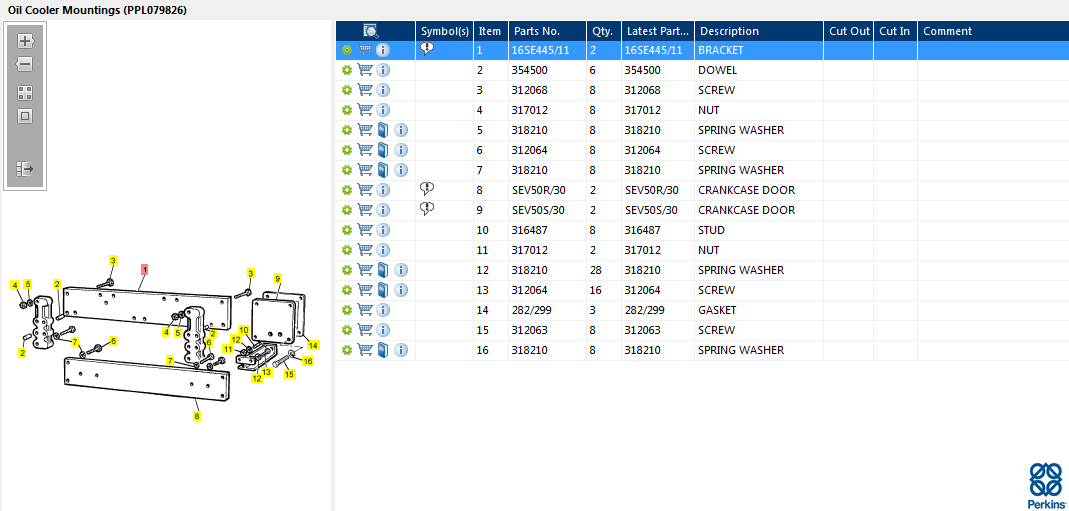Click the Perkins logo
The image size is (1069, 511).
(1045, 484)
